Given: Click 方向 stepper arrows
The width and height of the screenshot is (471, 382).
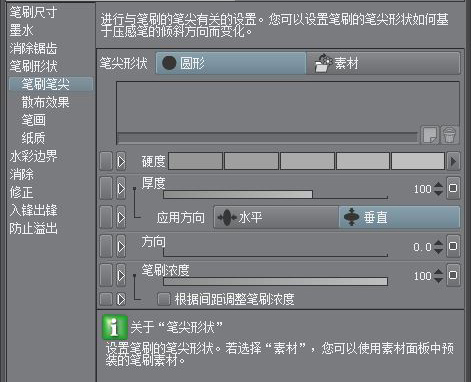Looking at the screenshot, I should [x=439, y=247].
